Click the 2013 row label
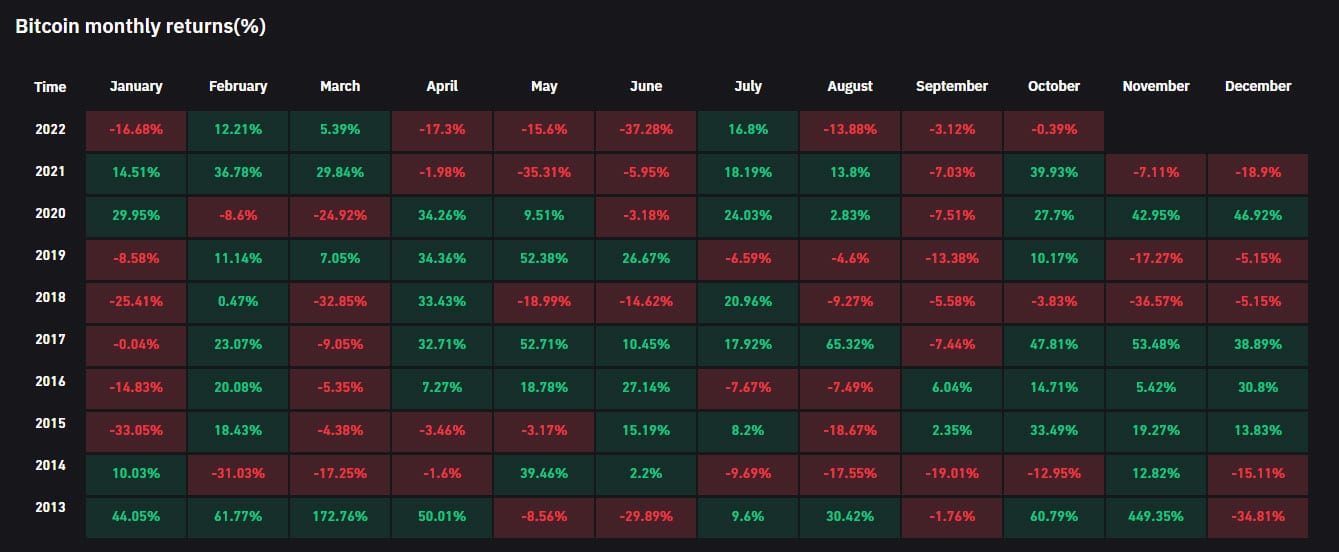The image size is (1339, 552). (x=49, y=507)
